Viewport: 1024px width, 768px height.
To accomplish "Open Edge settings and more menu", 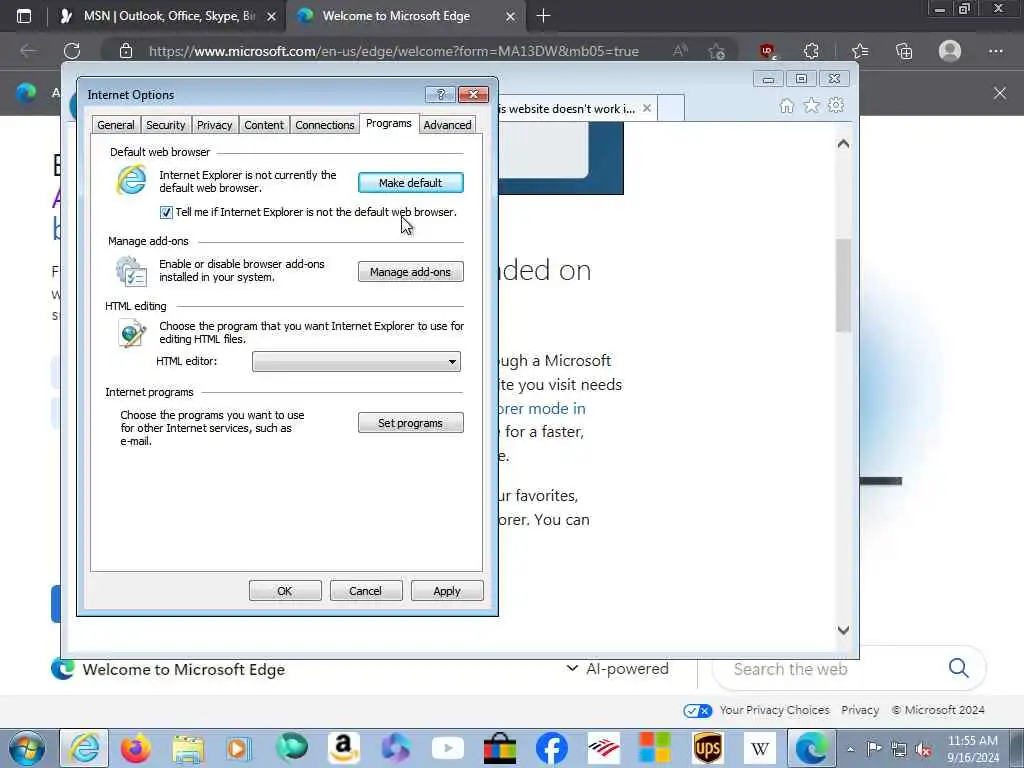I will [995, 51].
